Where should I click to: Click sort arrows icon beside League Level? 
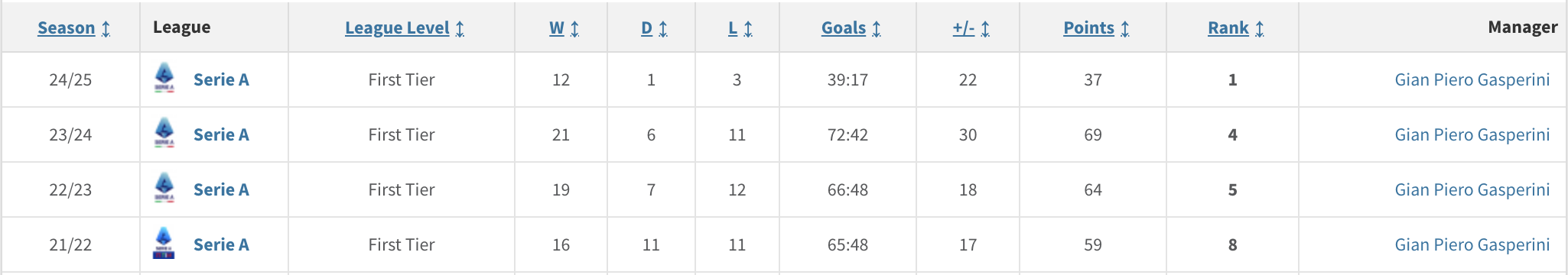click(x=460, y=28)
